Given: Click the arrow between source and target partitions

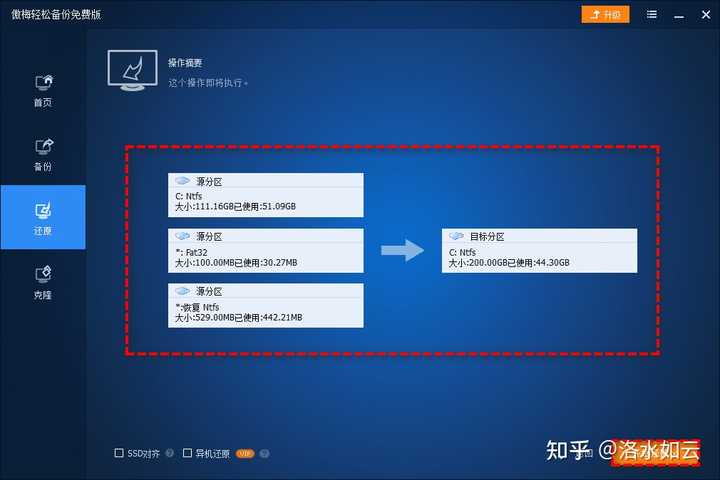Looking at the screenshot, I should [403, 250].
